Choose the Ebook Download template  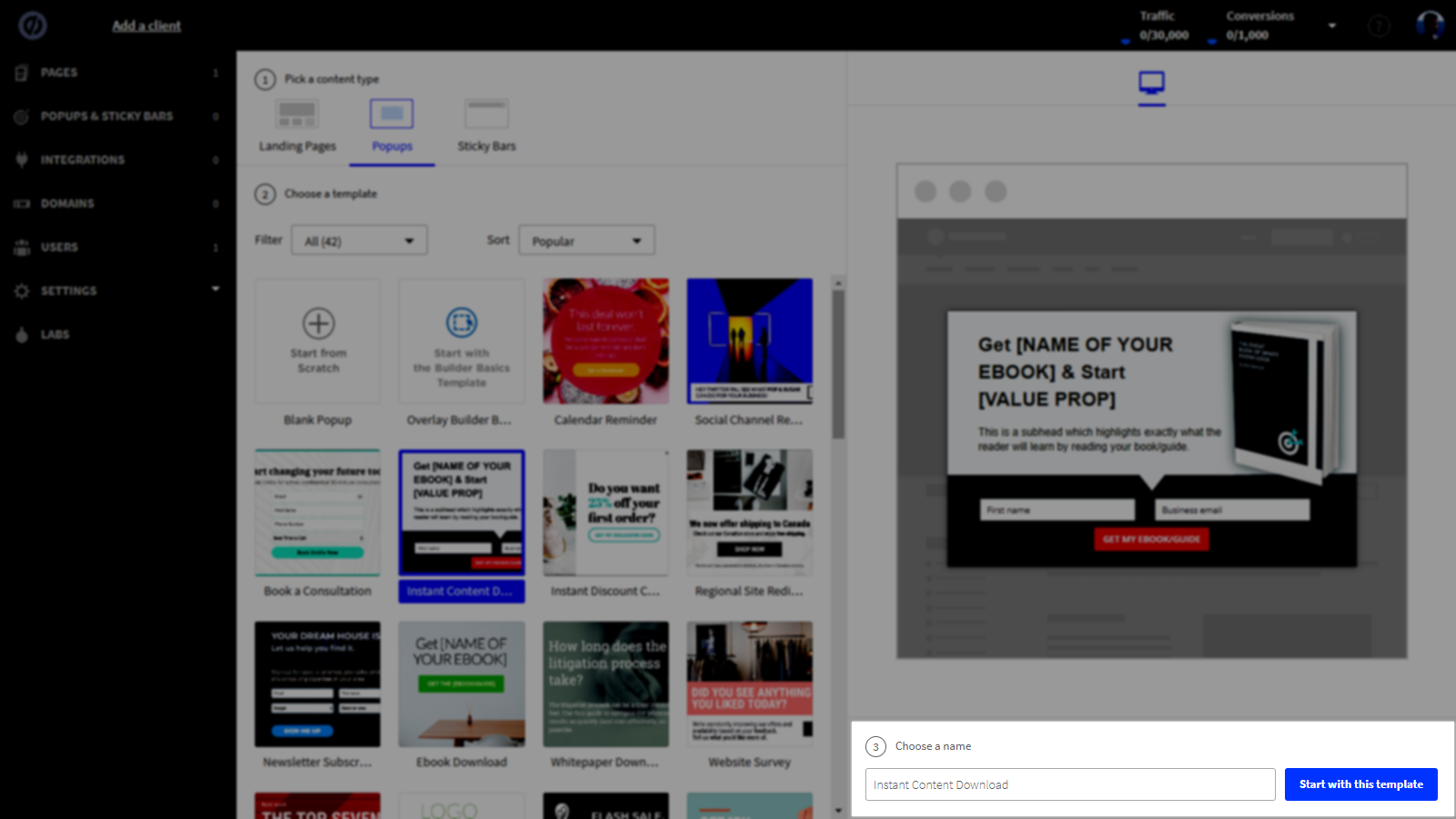(x=461, y=684)
